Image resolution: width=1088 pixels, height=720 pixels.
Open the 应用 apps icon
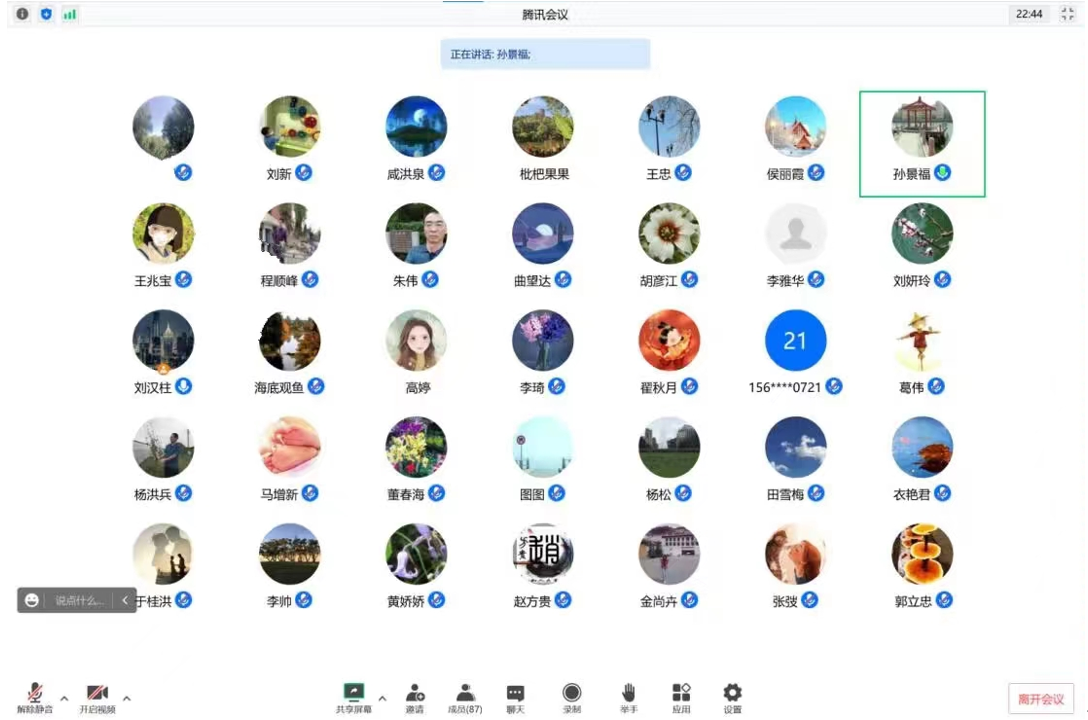(x=681, y=698)
